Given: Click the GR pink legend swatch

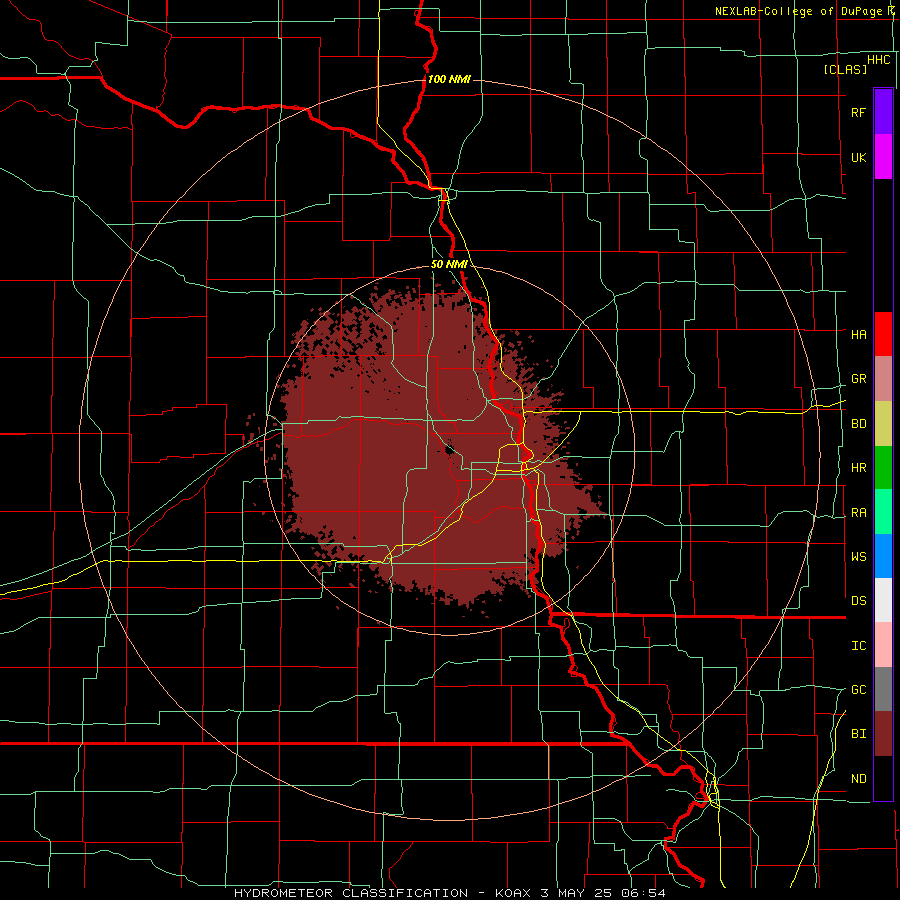Looking at the screenshot, I should click(883, 379).
